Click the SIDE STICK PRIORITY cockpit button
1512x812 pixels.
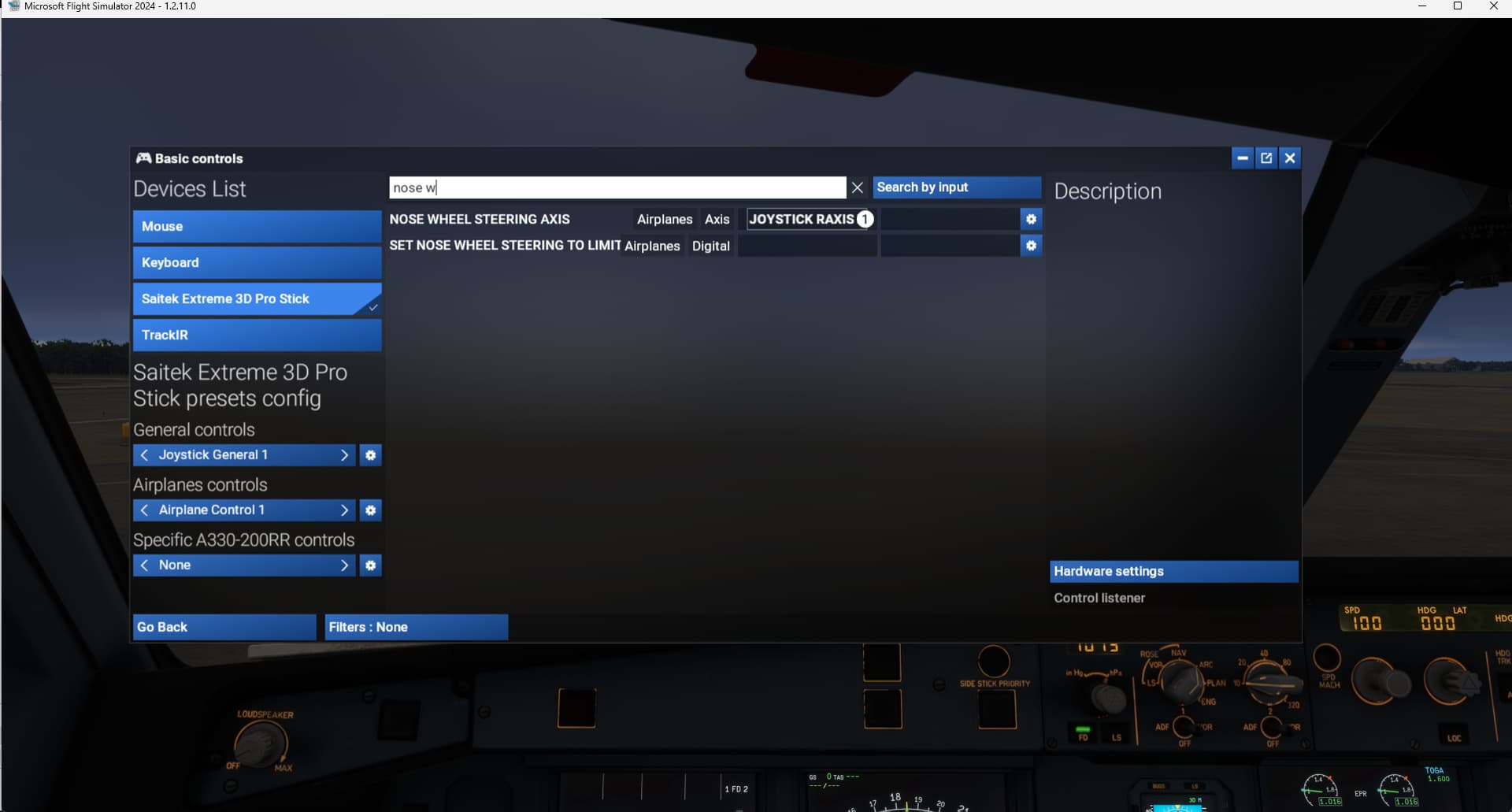(x=997, y=709)
